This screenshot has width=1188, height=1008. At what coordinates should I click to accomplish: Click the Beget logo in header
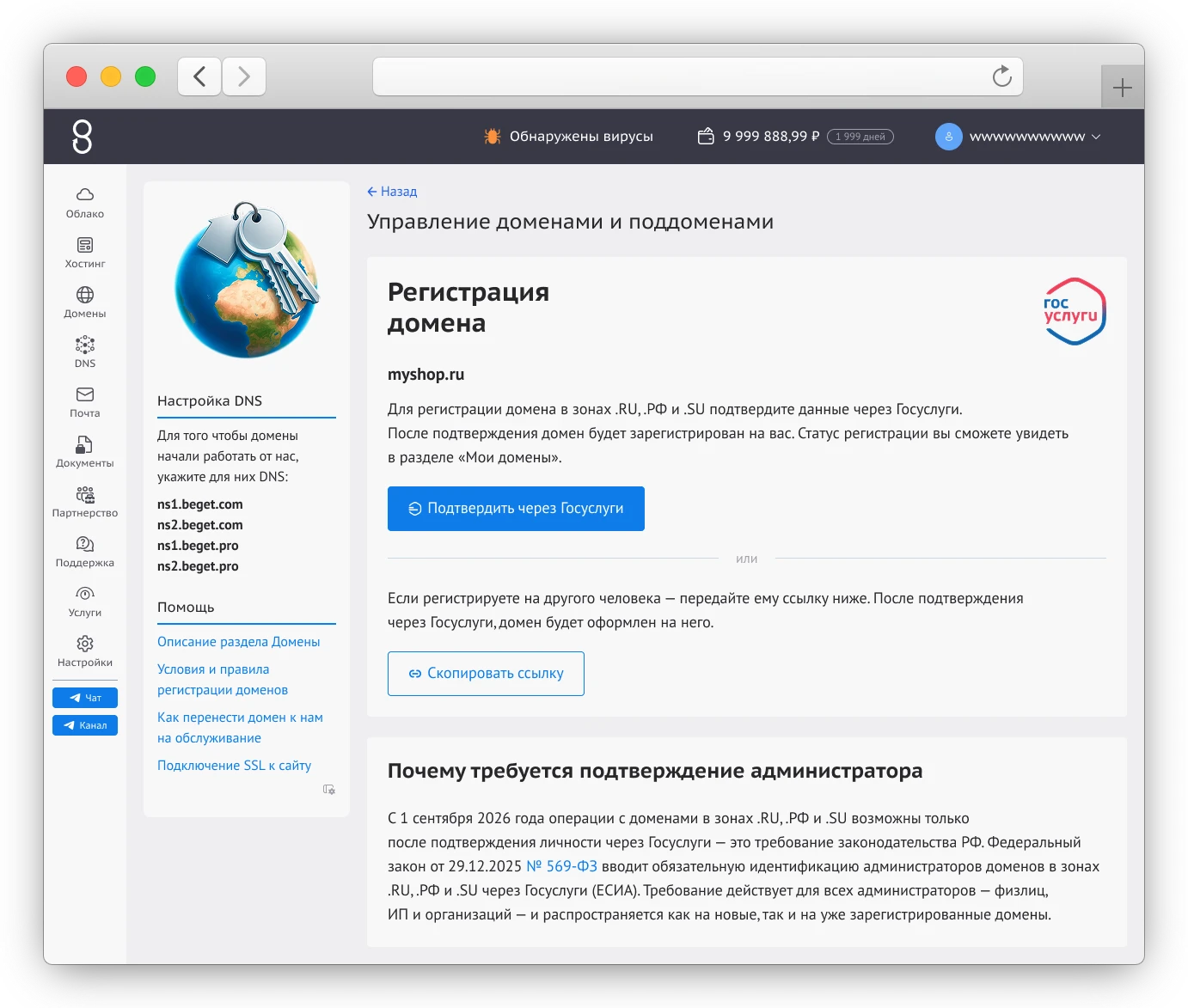pyautogui.click(x=83, y=137)
